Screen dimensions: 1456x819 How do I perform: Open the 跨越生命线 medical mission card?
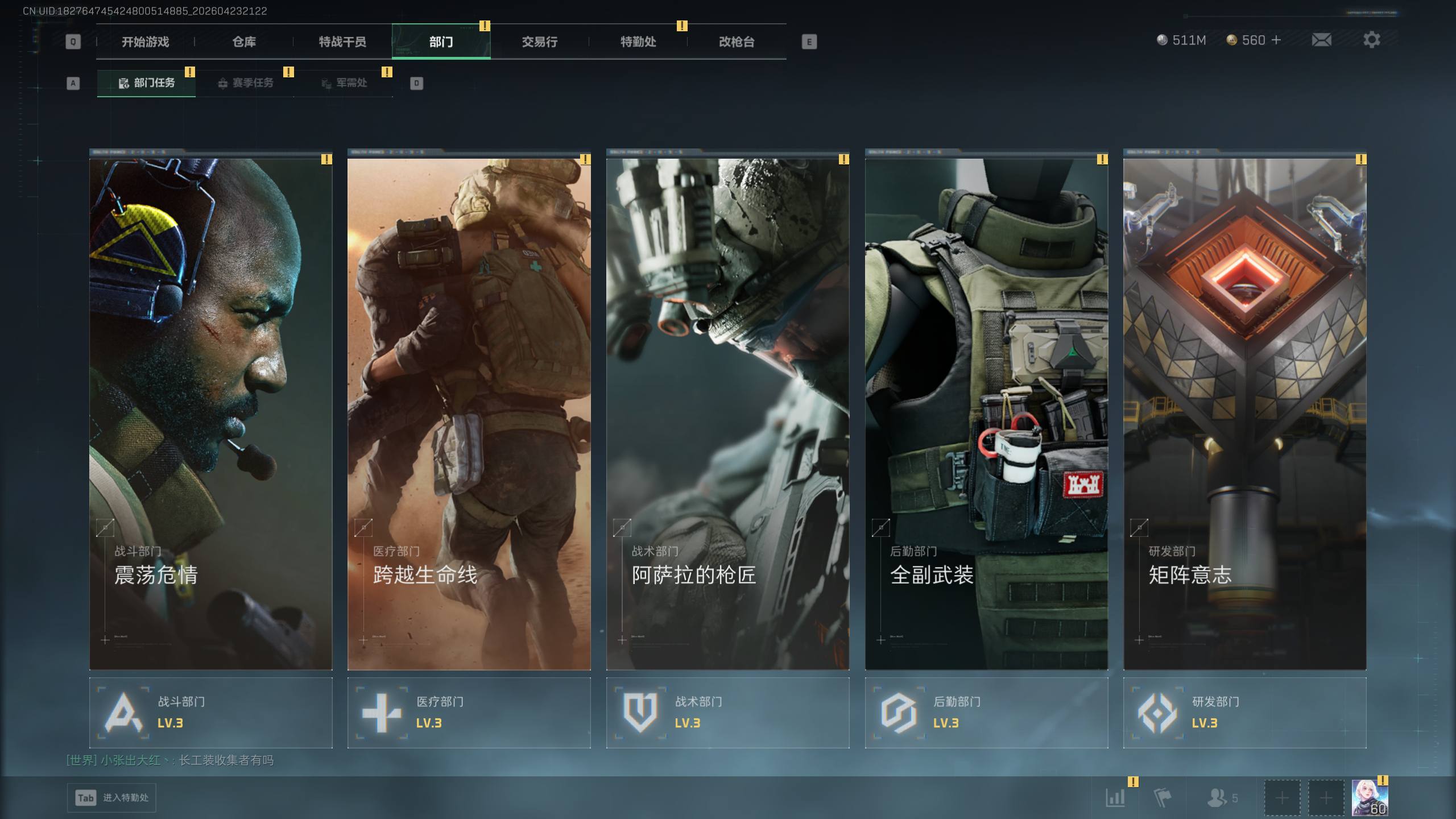(x=469, y=409)
